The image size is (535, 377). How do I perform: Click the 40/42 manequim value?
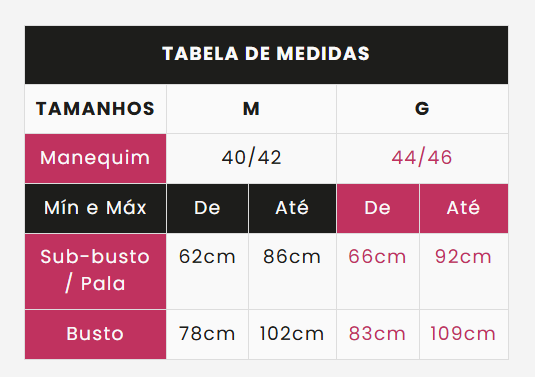[x=251, y=158]
